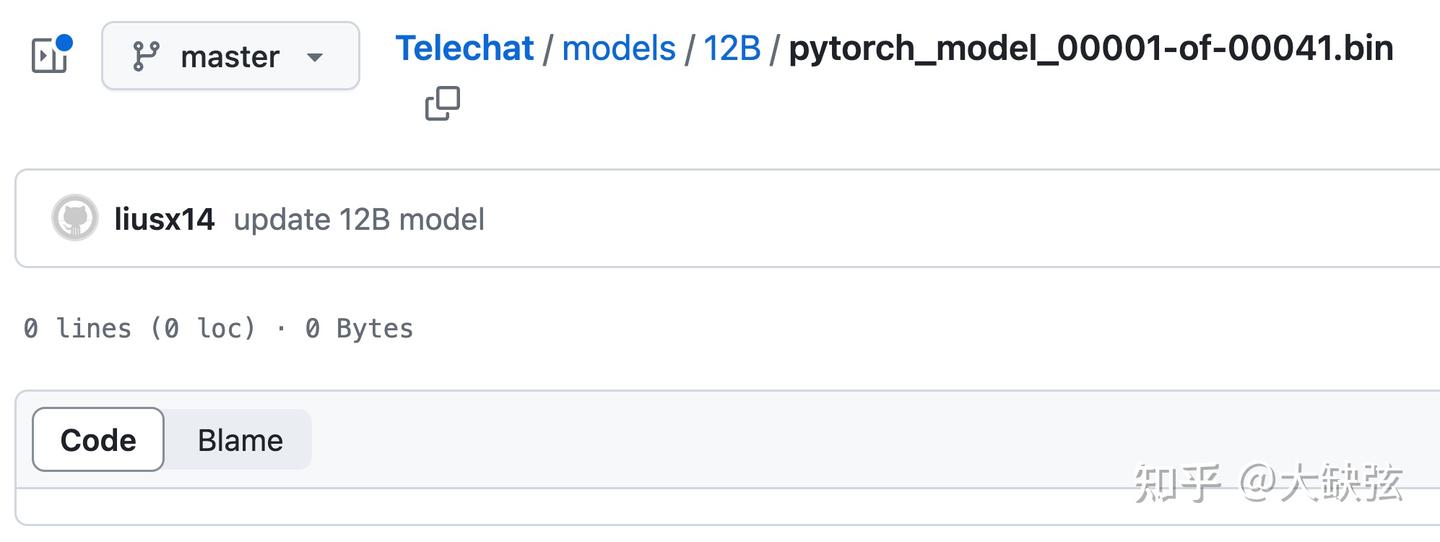This screenshot has width=1440, height=542.
Task: Open the Telechat repository link
Action: 464,48
